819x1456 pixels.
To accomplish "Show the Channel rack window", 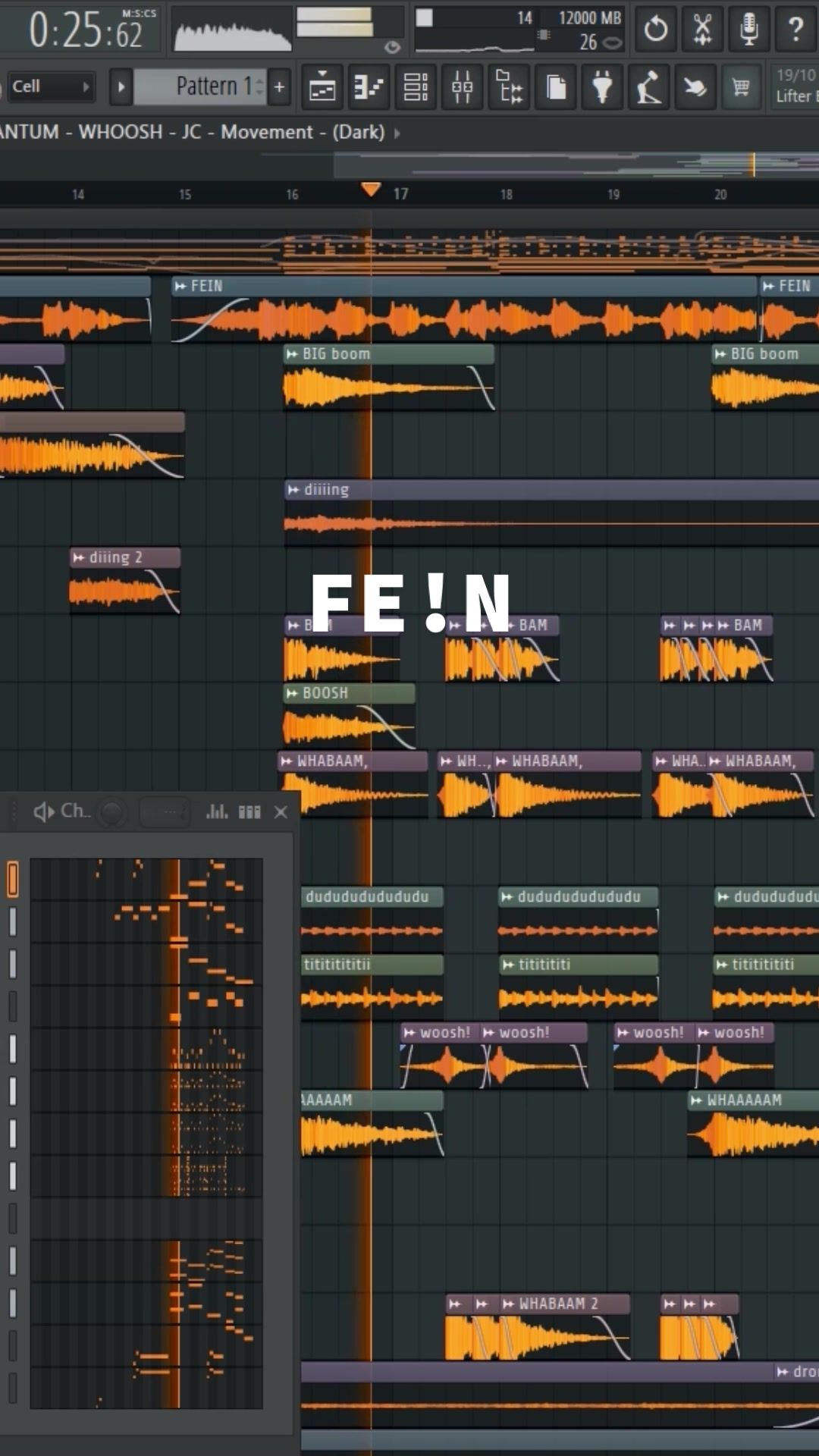I will [x=416, y=88].
